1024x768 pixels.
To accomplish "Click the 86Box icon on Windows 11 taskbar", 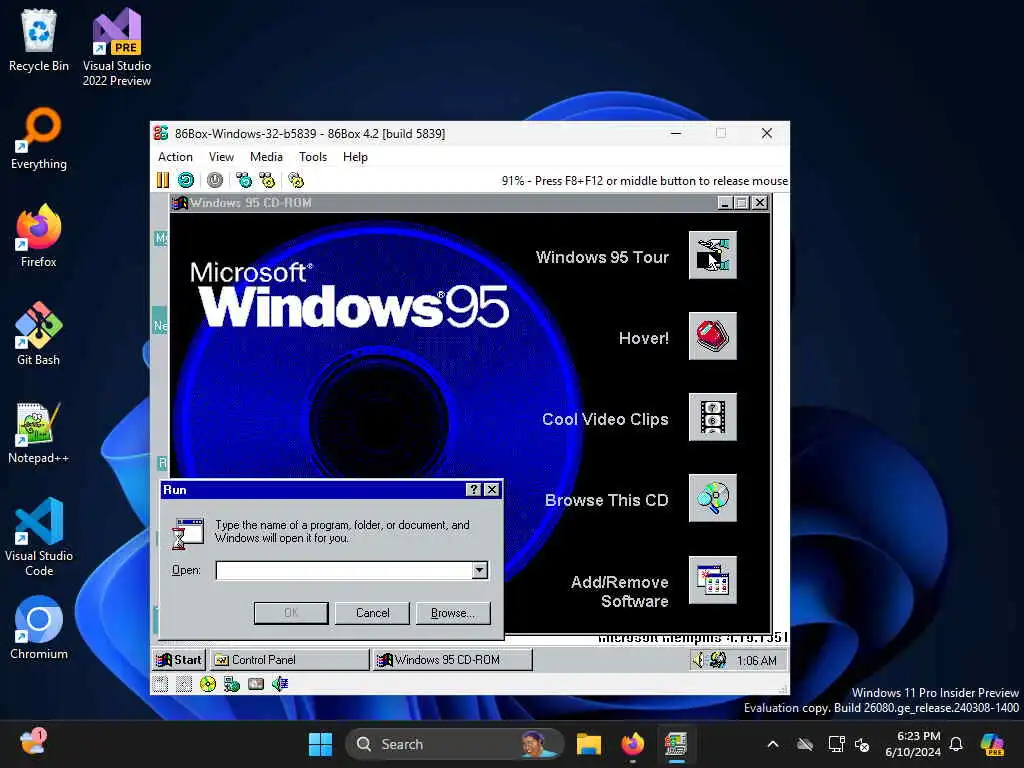I will pos(676,744).
